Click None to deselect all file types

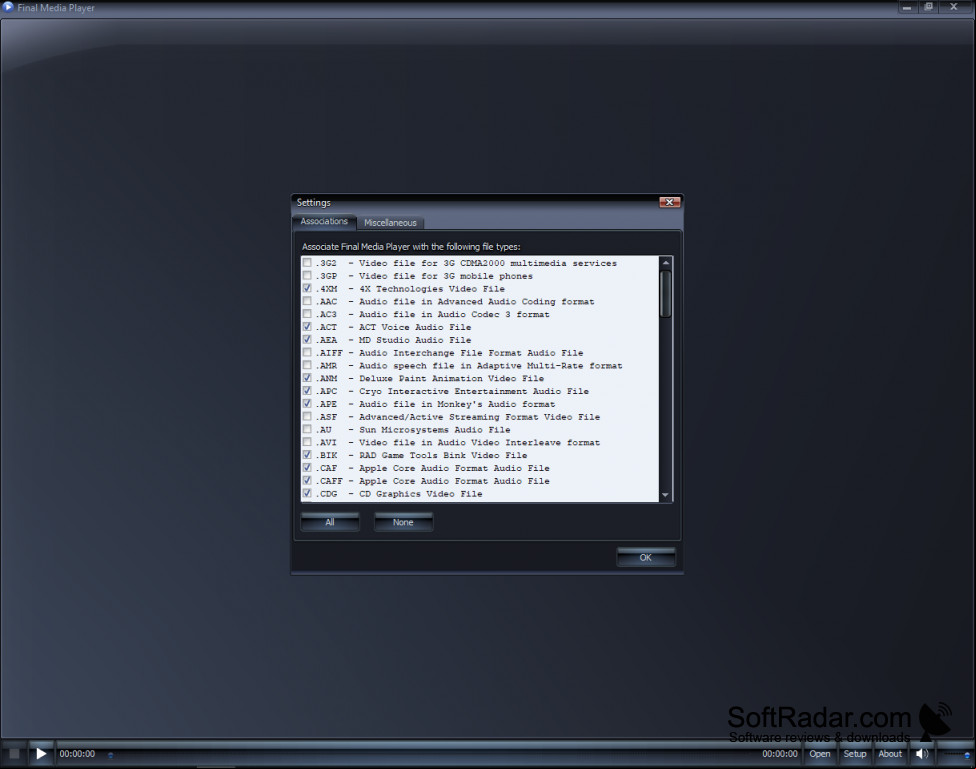(403, 522)
